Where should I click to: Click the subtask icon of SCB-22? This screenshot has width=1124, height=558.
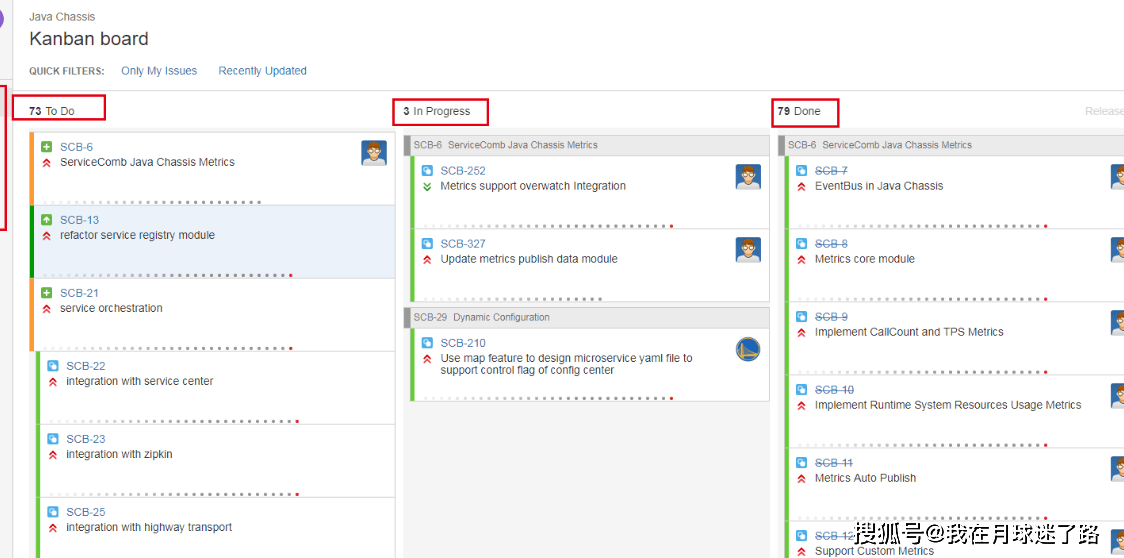point(53,367)
